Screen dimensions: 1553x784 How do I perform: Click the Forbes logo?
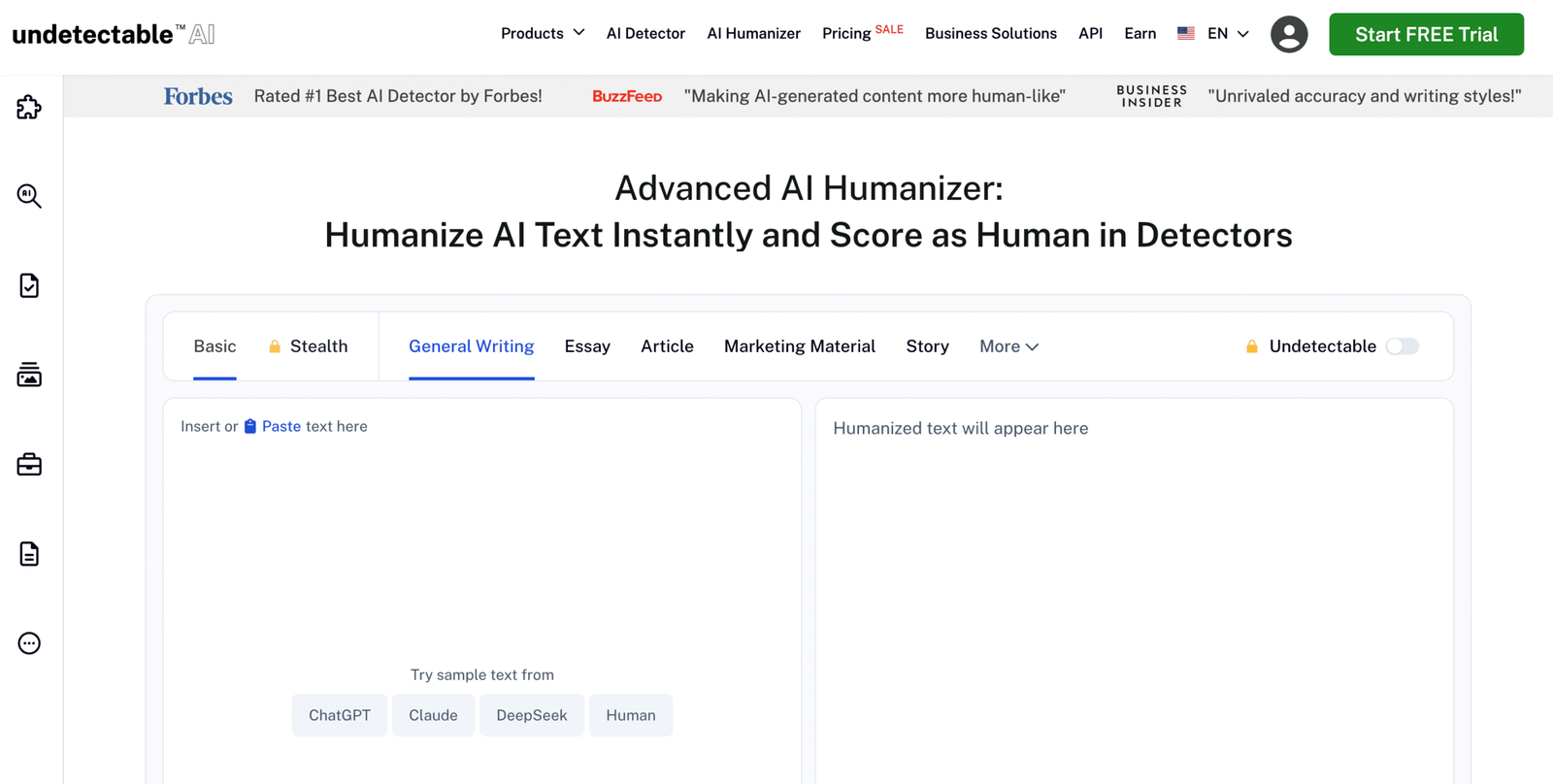point(198,96)
